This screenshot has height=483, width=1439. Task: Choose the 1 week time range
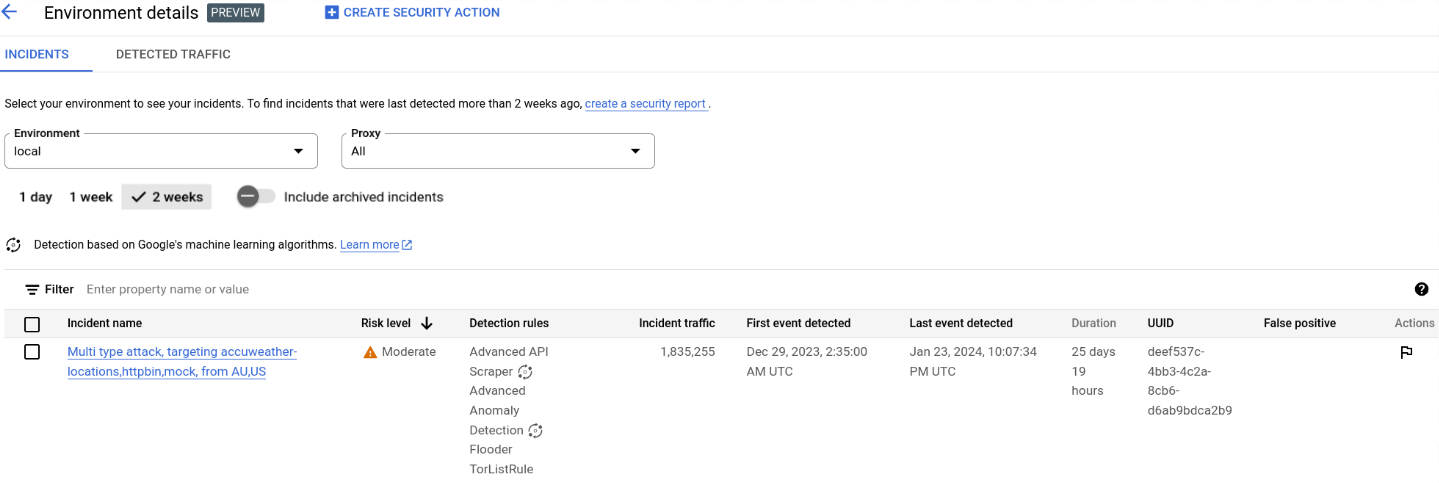click(x=90, y=197)
